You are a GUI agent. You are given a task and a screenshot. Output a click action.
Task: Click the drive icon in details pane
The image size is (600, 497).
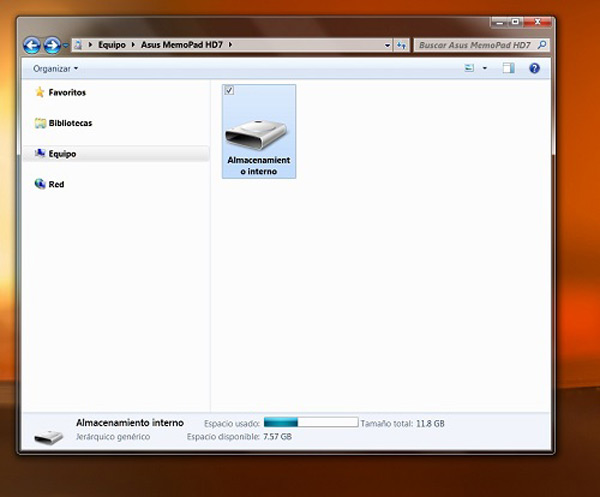(x=48, y=437)
